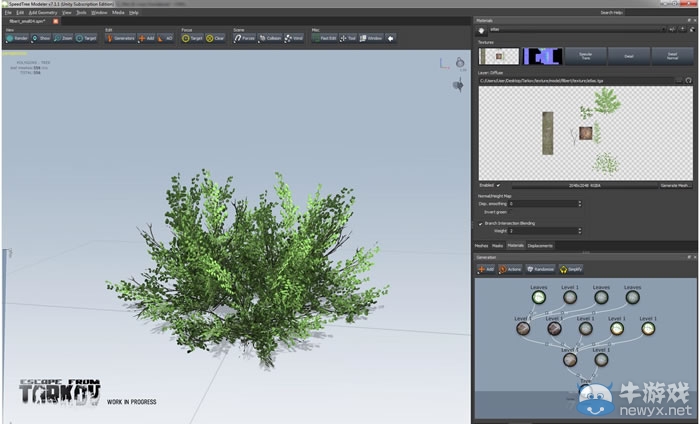Viewport: 700px width, 424px height.
Task: Toggle the AO edit button
Action: click(x=165, y=38)
